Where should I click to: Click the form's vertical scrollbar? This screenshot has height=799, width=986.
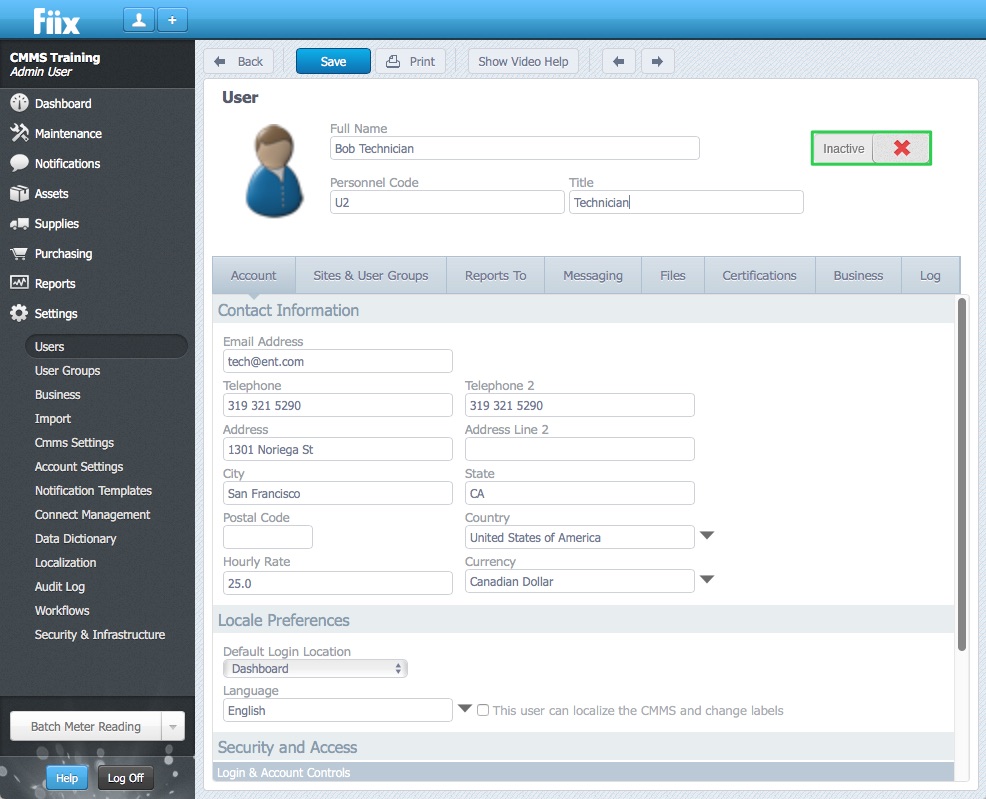(x=961, y=475)
